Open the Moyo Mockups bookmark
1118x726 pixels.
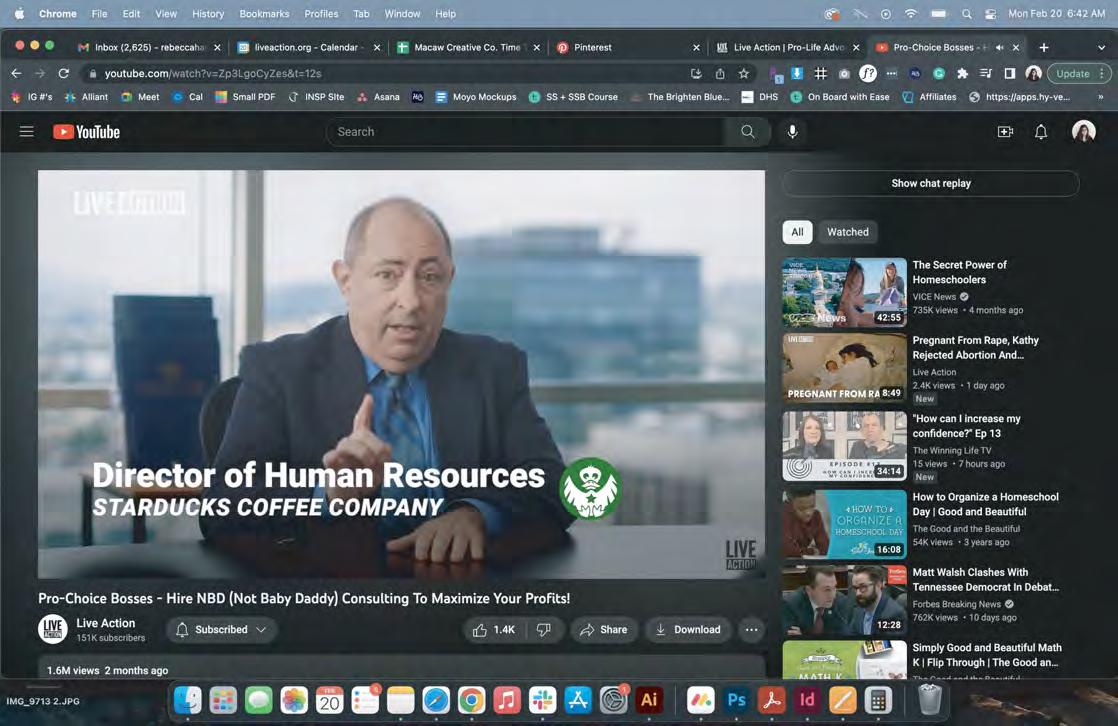(x=476, y=97)
